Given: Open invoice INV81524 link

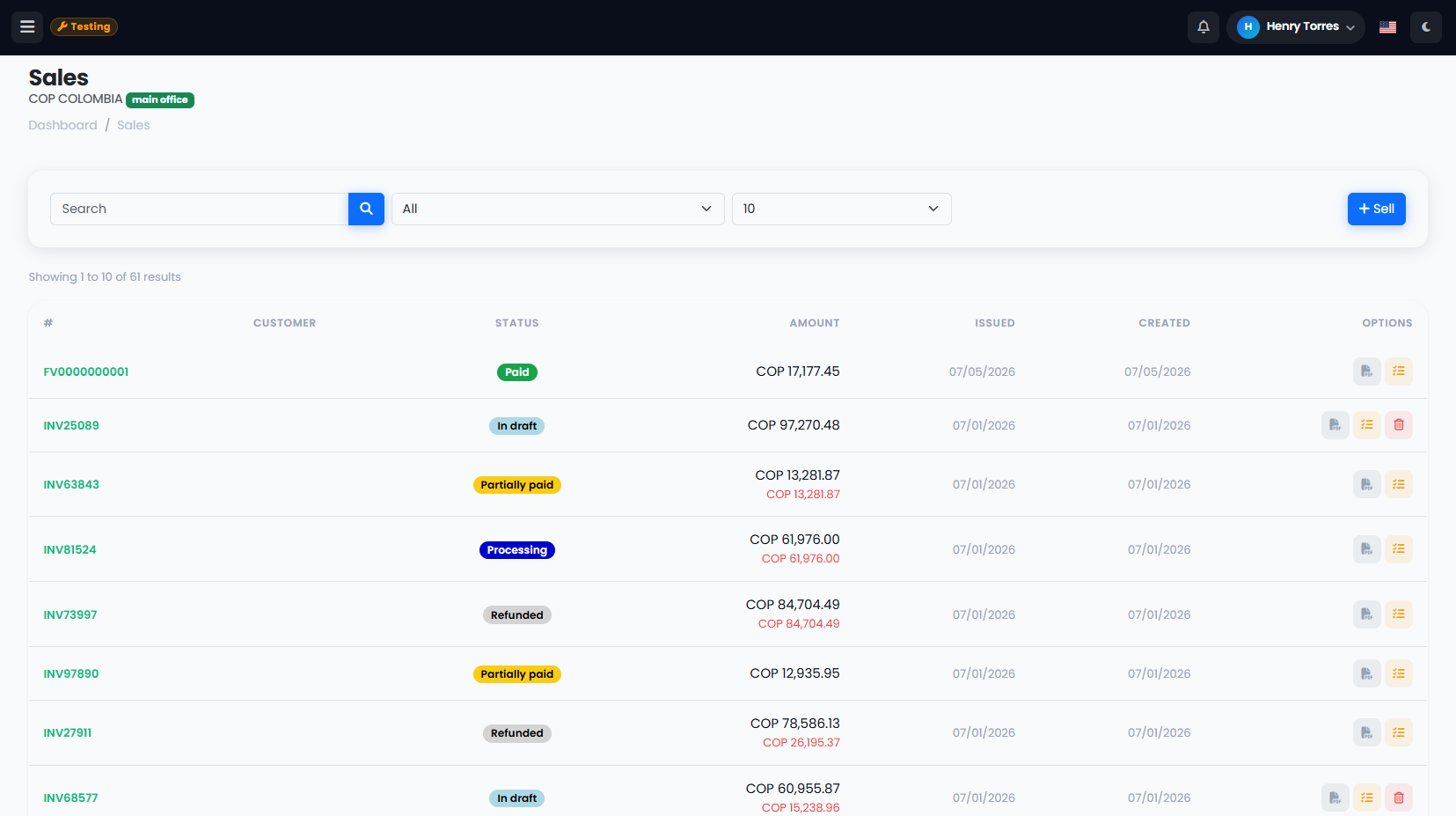Looking at the screenshot, I should pyautogui.click(x=70, y=549).
